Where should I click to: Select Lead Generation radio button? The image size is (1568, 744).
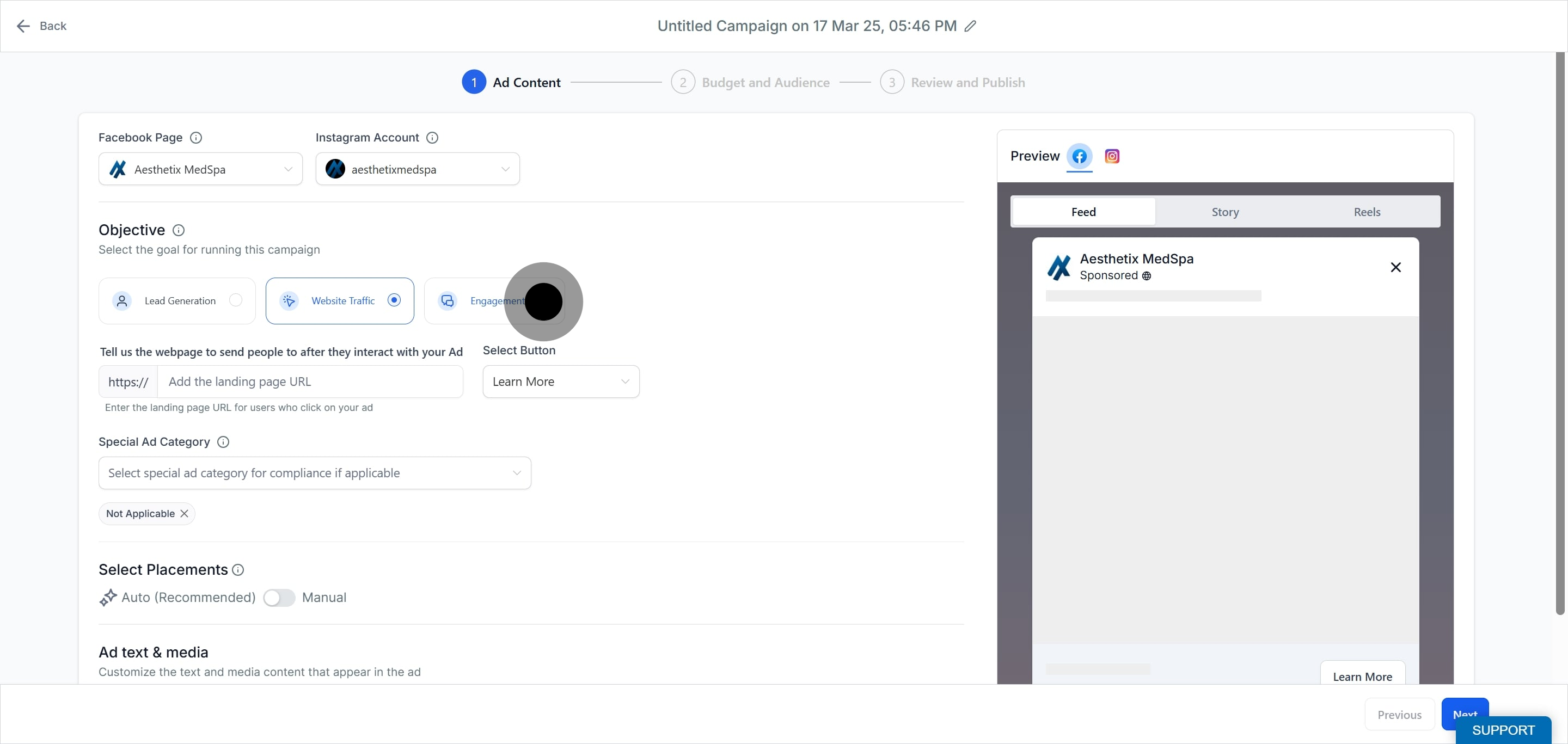click(236, 300)
